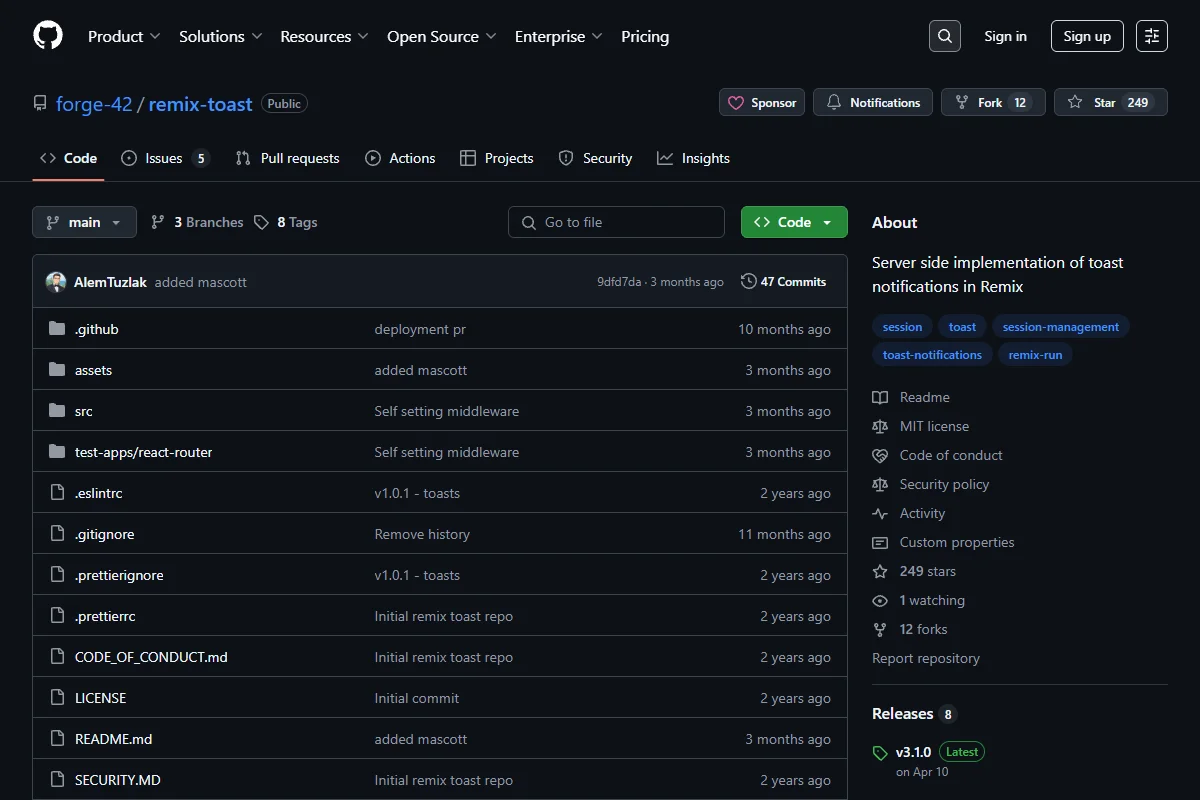Open the header appearance settings icon
The image size is (1200, 800).
click(1152, 36)
